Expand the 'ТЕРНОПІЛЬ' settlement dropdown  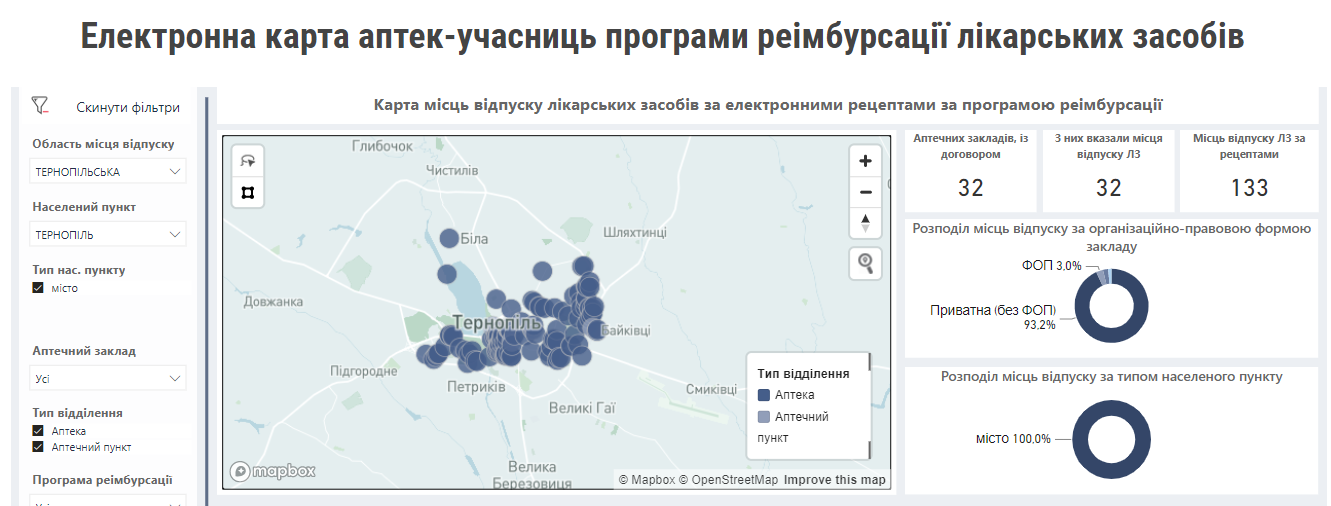tap(108, 235)
